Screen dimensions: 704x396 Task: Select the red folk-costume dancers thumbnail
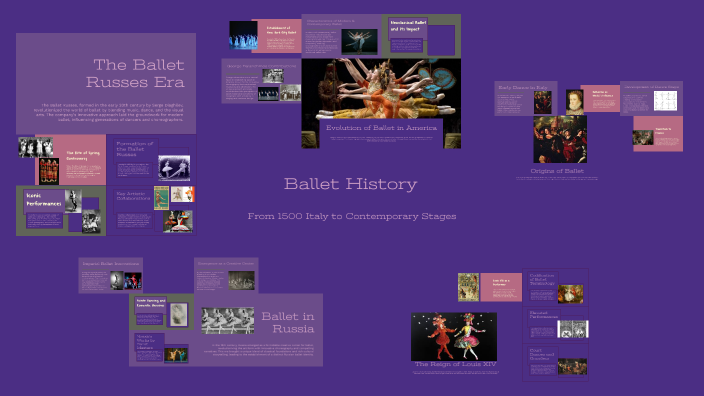pyautogui.click(x=49, y=171)
